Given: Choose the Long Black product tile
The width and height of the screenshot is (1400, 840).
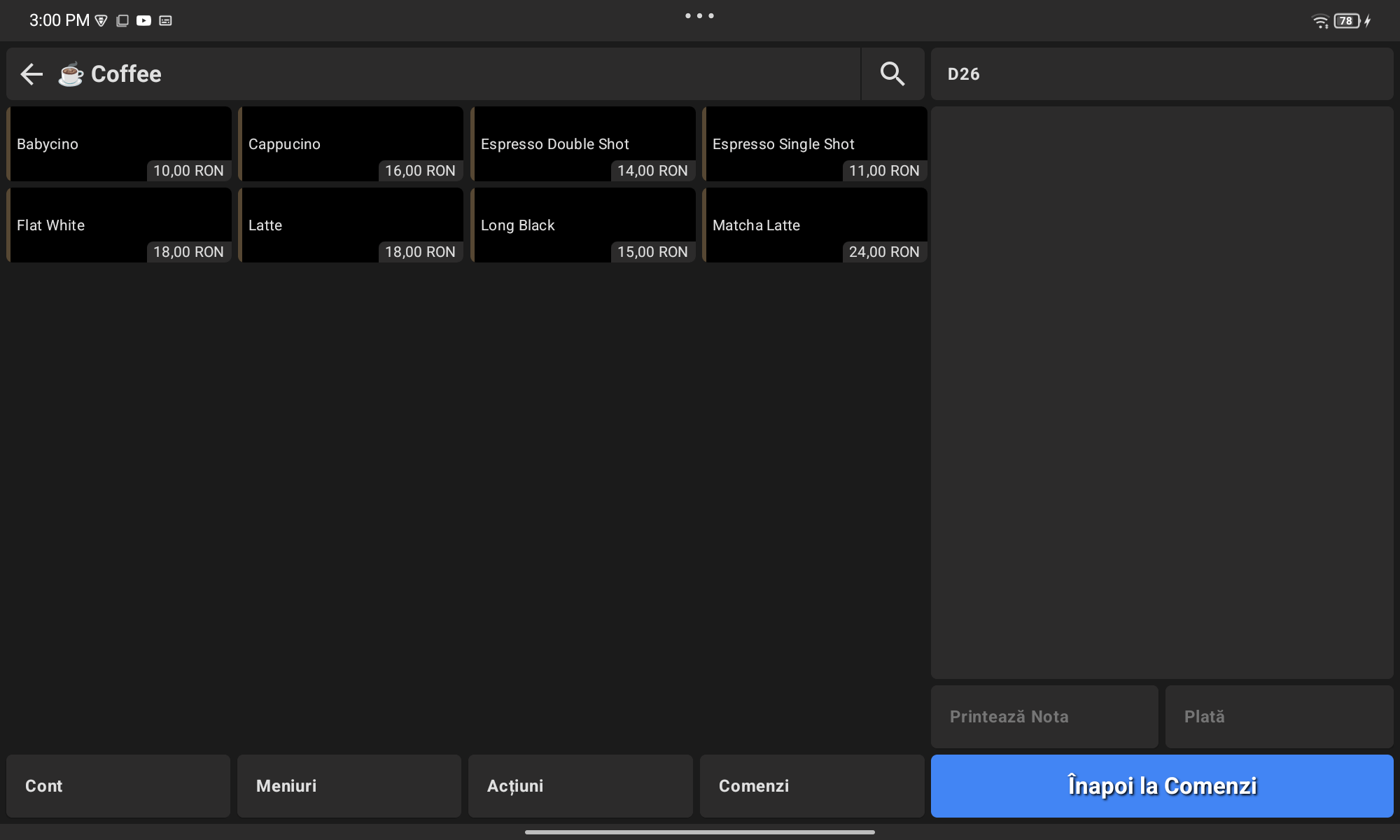Looking at the screenshot, I should pos(583,225).
